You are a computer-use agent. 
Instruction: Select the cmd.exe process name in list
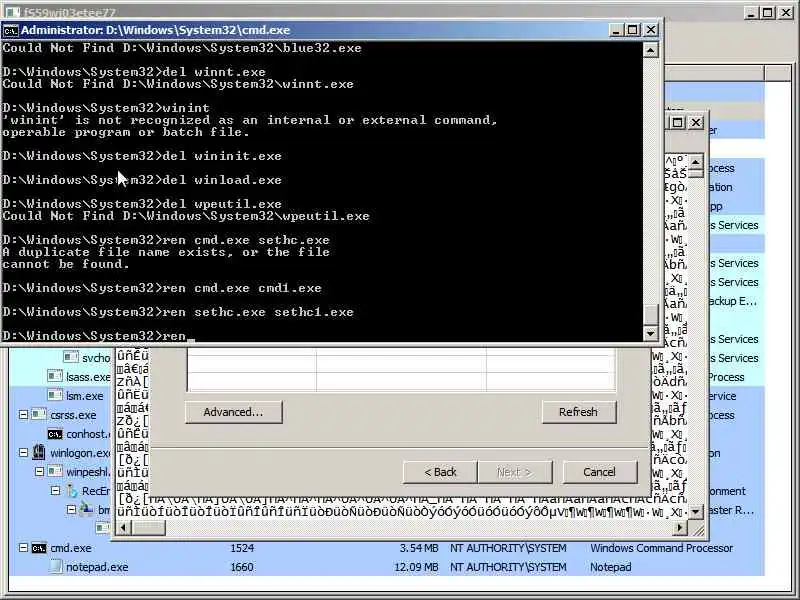[71, 548]
